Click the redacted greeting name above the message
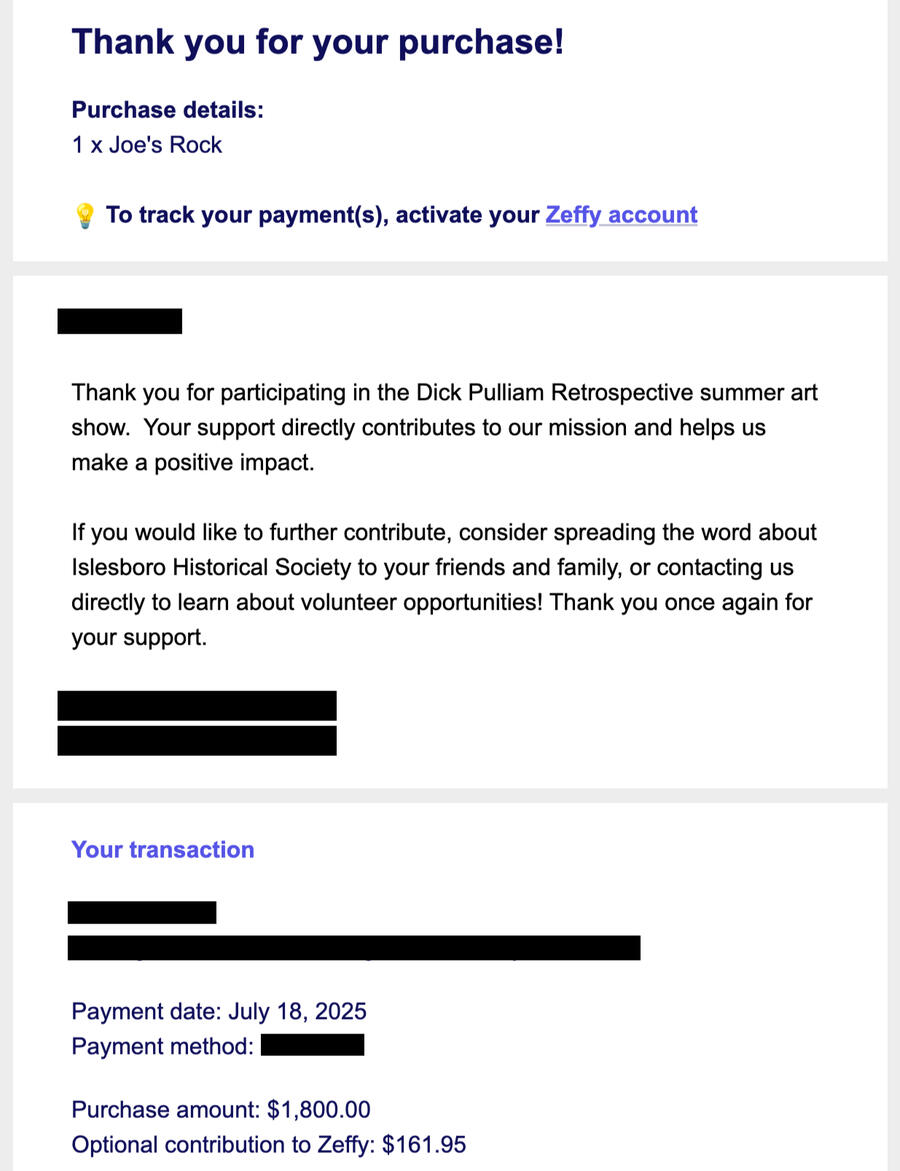This screenshot has height=1171, width=900. (120, 322)
